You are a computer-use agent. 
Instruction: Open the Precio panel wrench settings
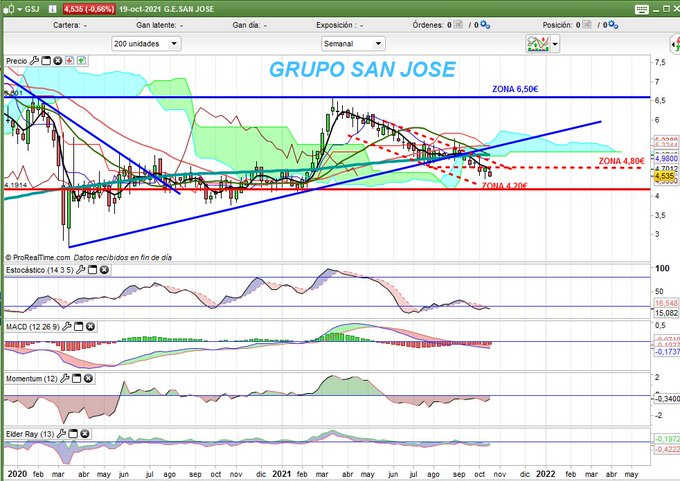(34, 61)
